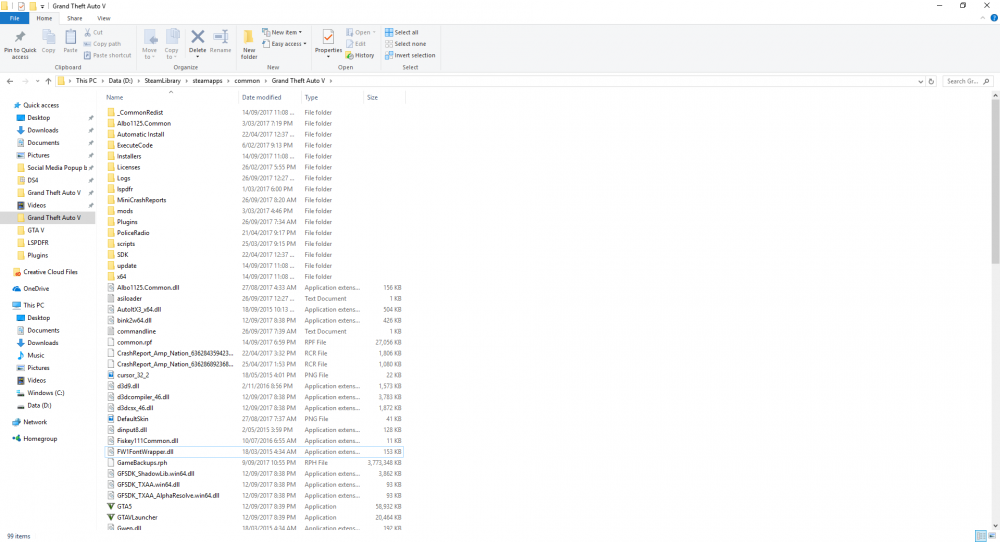Click the scrollbar down arrow
Viewport: 1000px width, 542px height.
pos(995,526)
